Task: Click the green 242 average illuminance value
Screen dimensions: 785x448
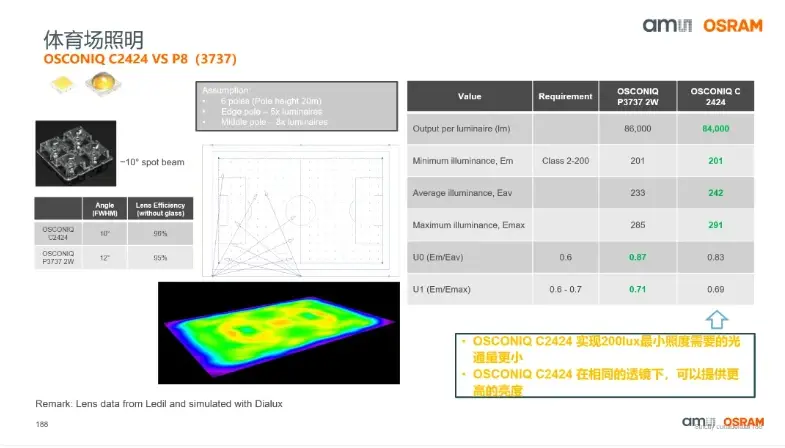Action: tap(715, 193)
